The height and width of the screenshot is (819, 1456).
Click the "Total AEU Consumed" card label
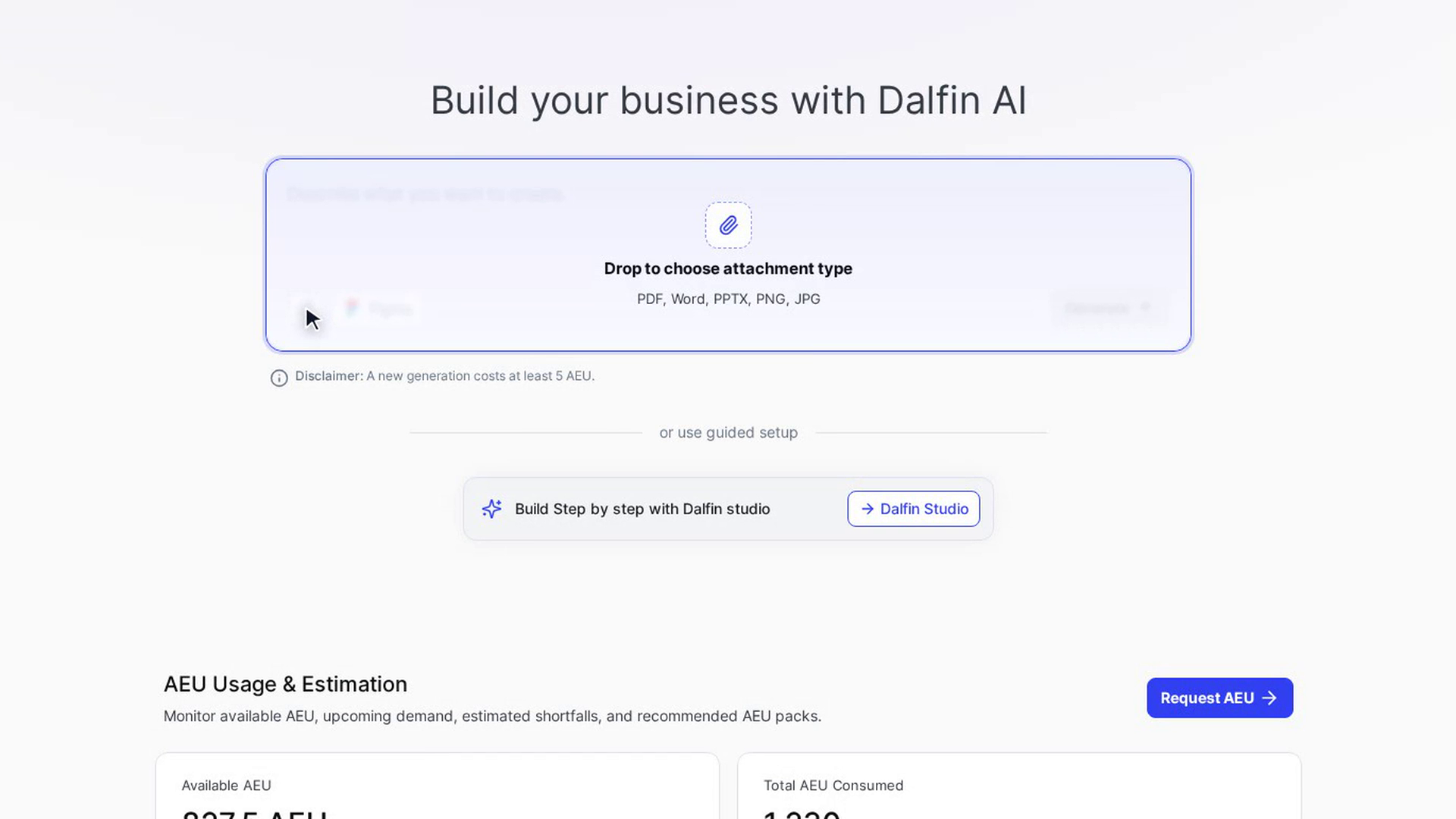[833, 786]
